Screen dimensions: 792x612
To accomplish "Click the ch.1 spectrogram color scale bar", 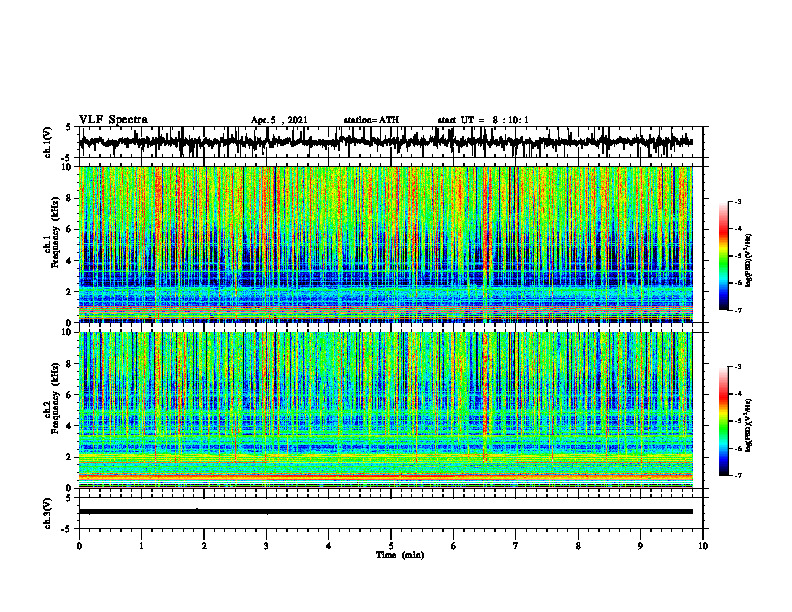I will tap(724, 256).
